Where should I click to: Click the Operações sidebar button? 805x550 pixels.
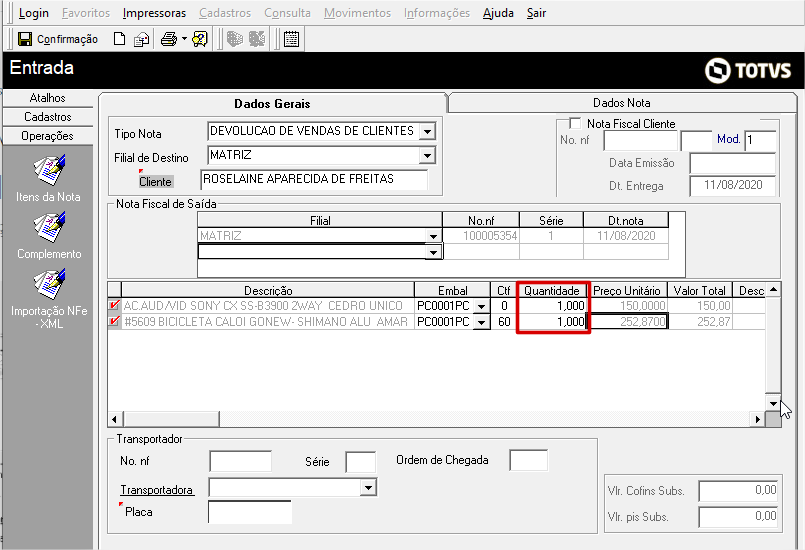coord(48,136)
